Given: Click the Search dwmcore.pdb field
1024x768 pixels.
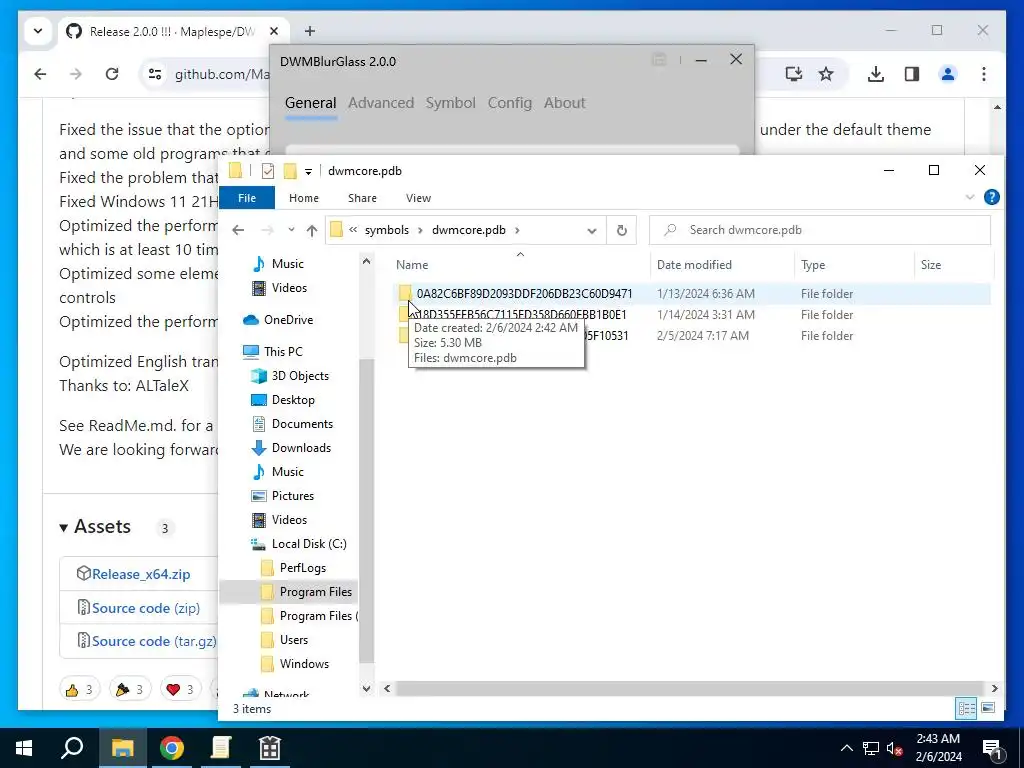Looking at the screenshot, I should point(820,230).
